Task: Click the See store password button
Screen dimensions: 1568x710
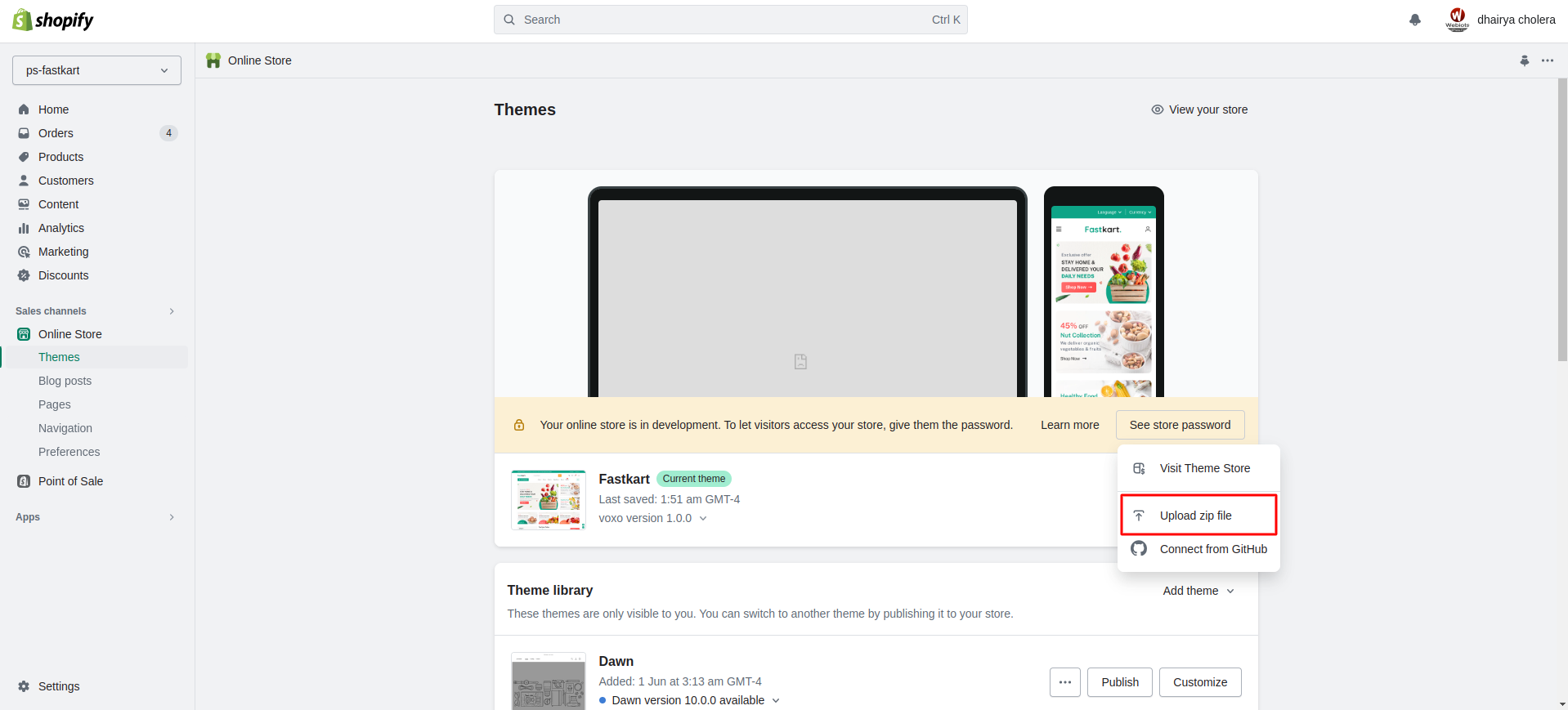Action: (1180, 425)
